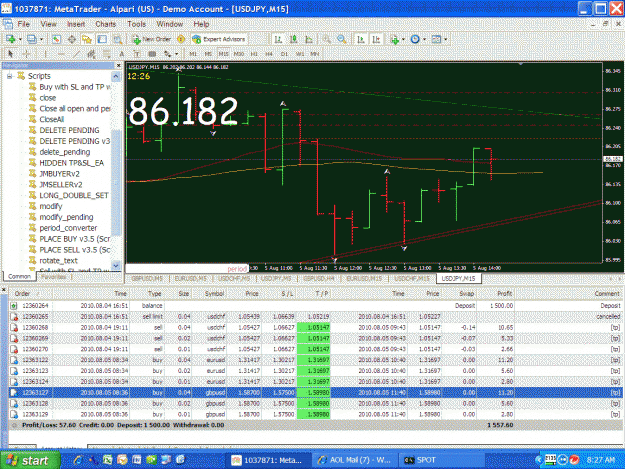
Task: Expand the Periods dropdown arrow
Action: (x=425, y=39)
